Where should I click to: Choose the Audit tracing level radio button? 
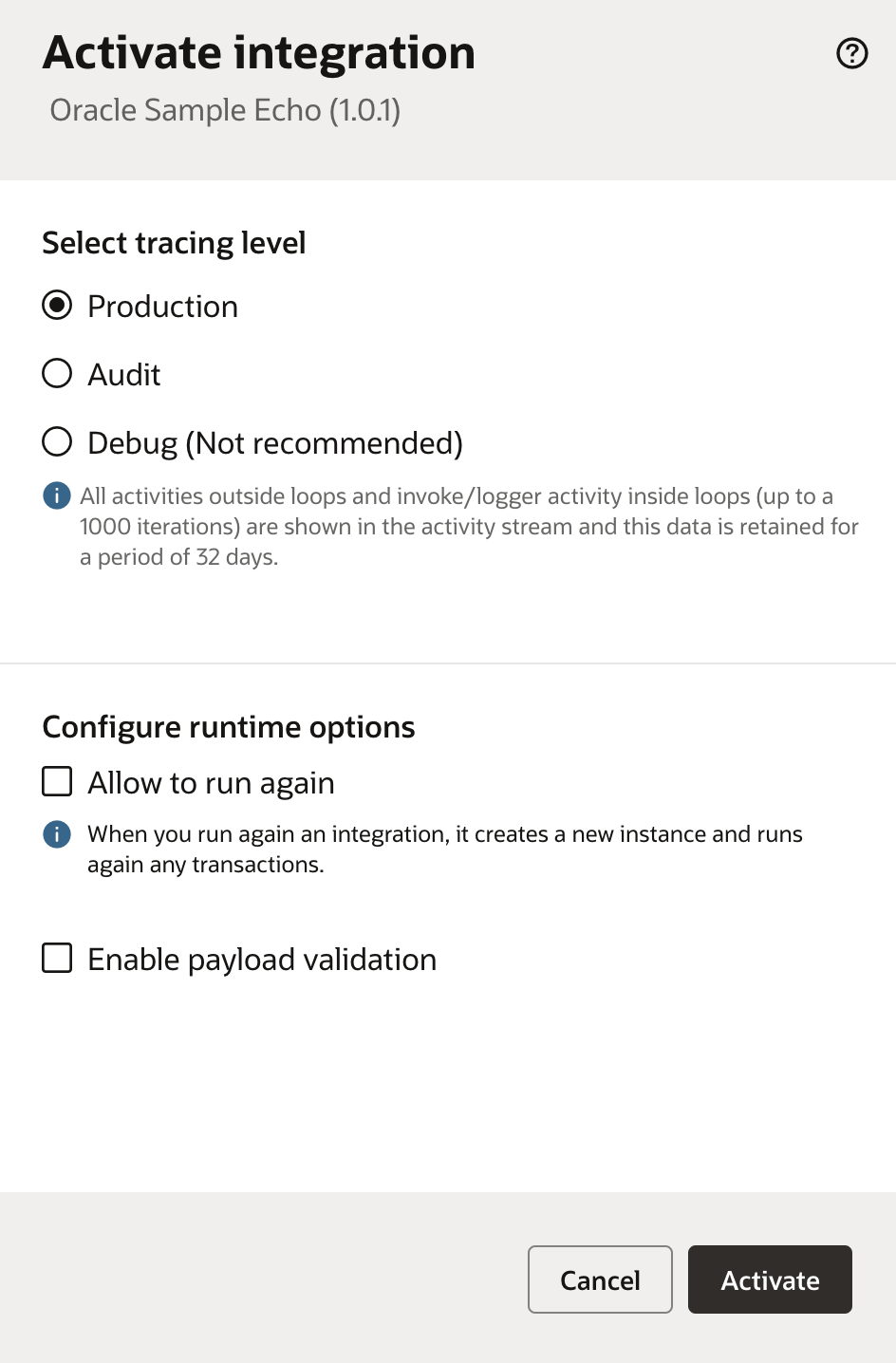pos(57,374)
